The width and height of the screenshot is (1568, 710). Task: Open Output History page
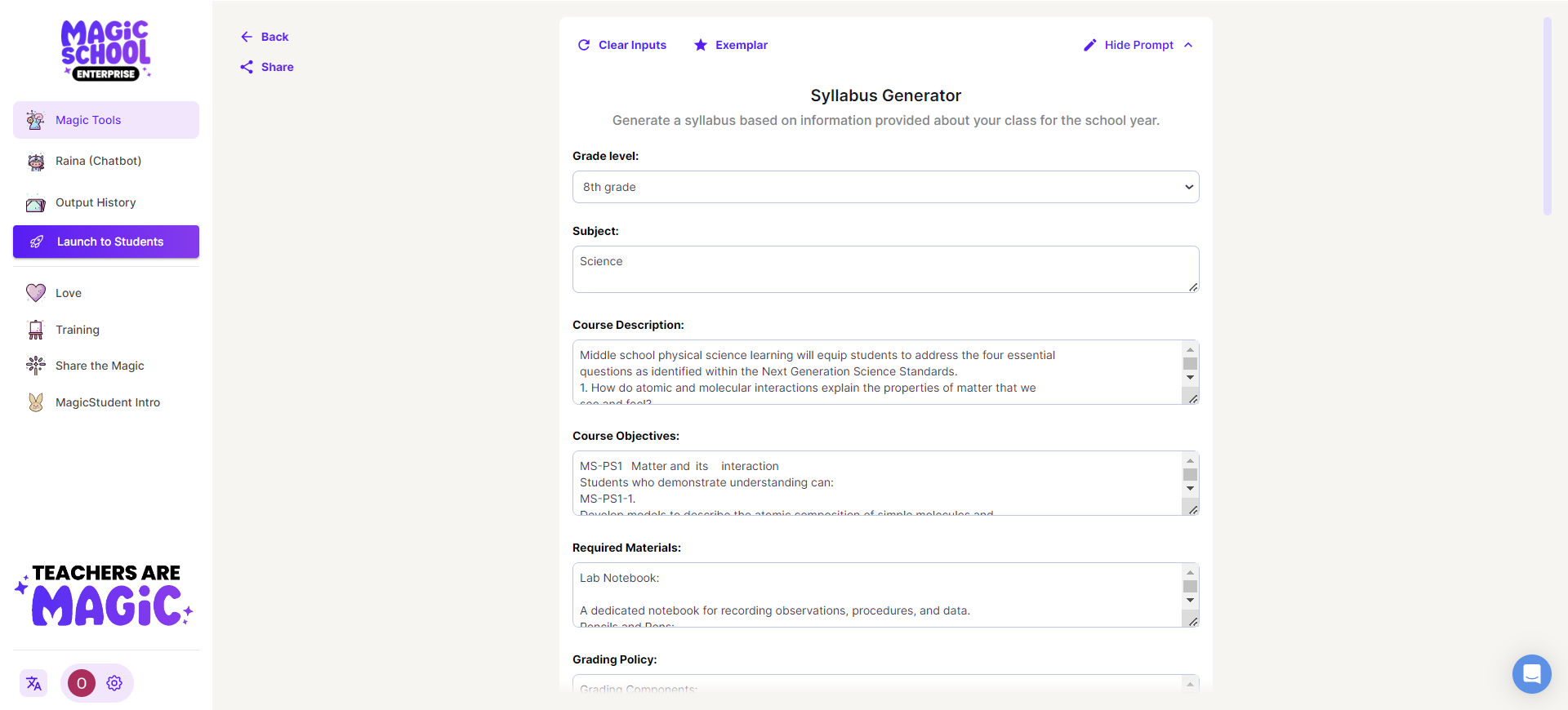(x=96, y=202)
